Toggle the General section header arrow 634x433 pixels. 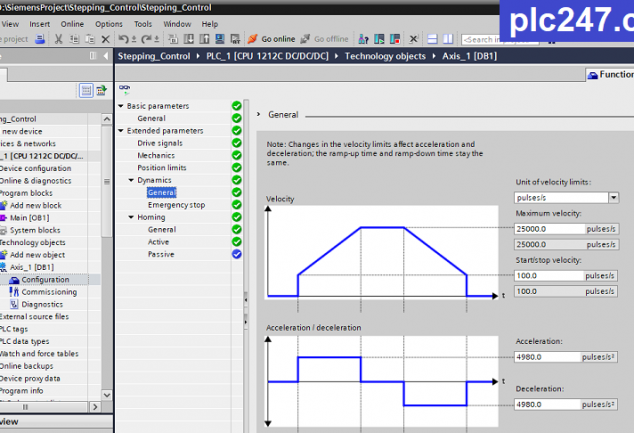[259, 114]
